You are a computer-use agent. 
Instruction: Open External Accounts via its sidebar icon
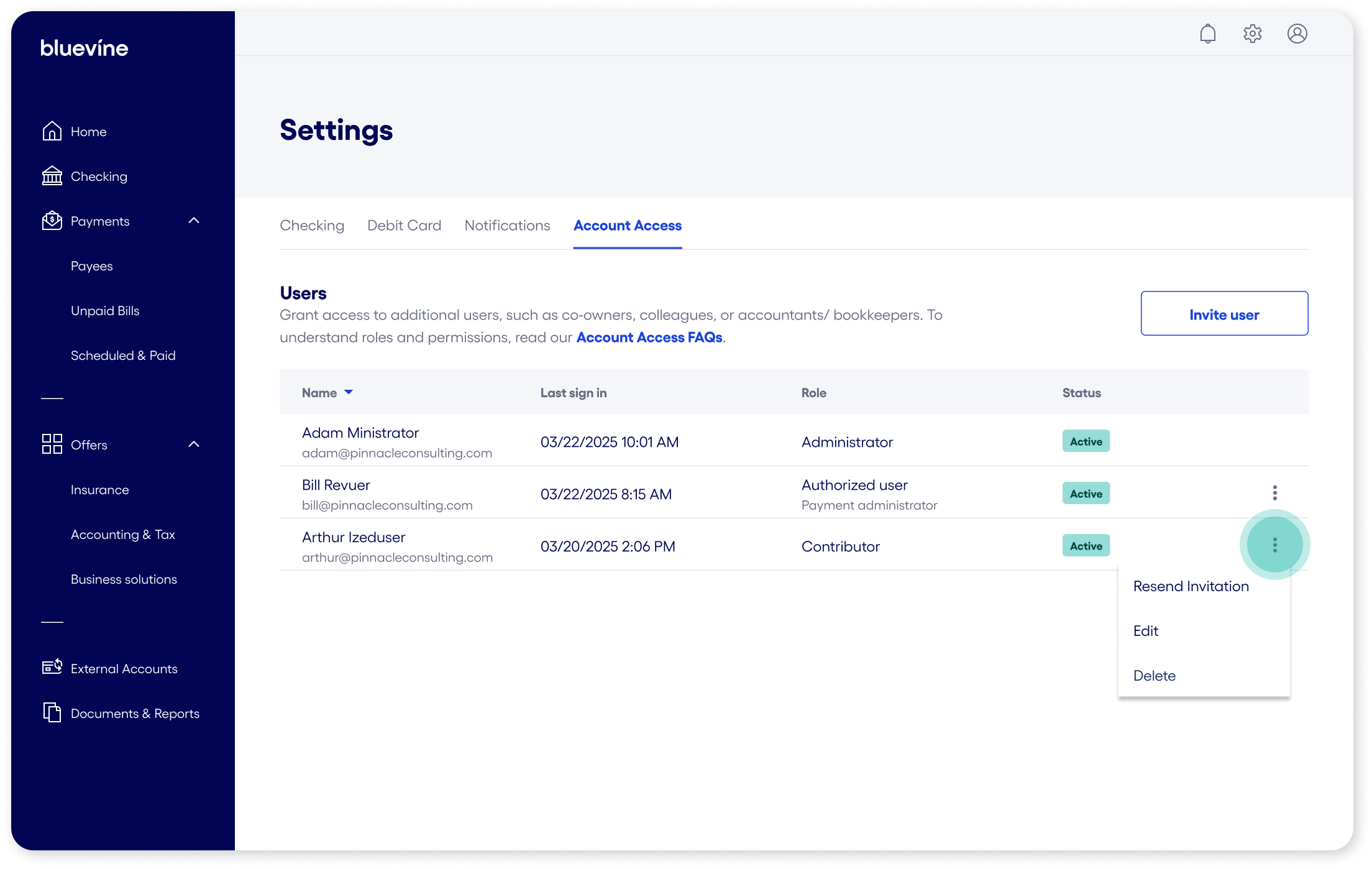point(52,667)
